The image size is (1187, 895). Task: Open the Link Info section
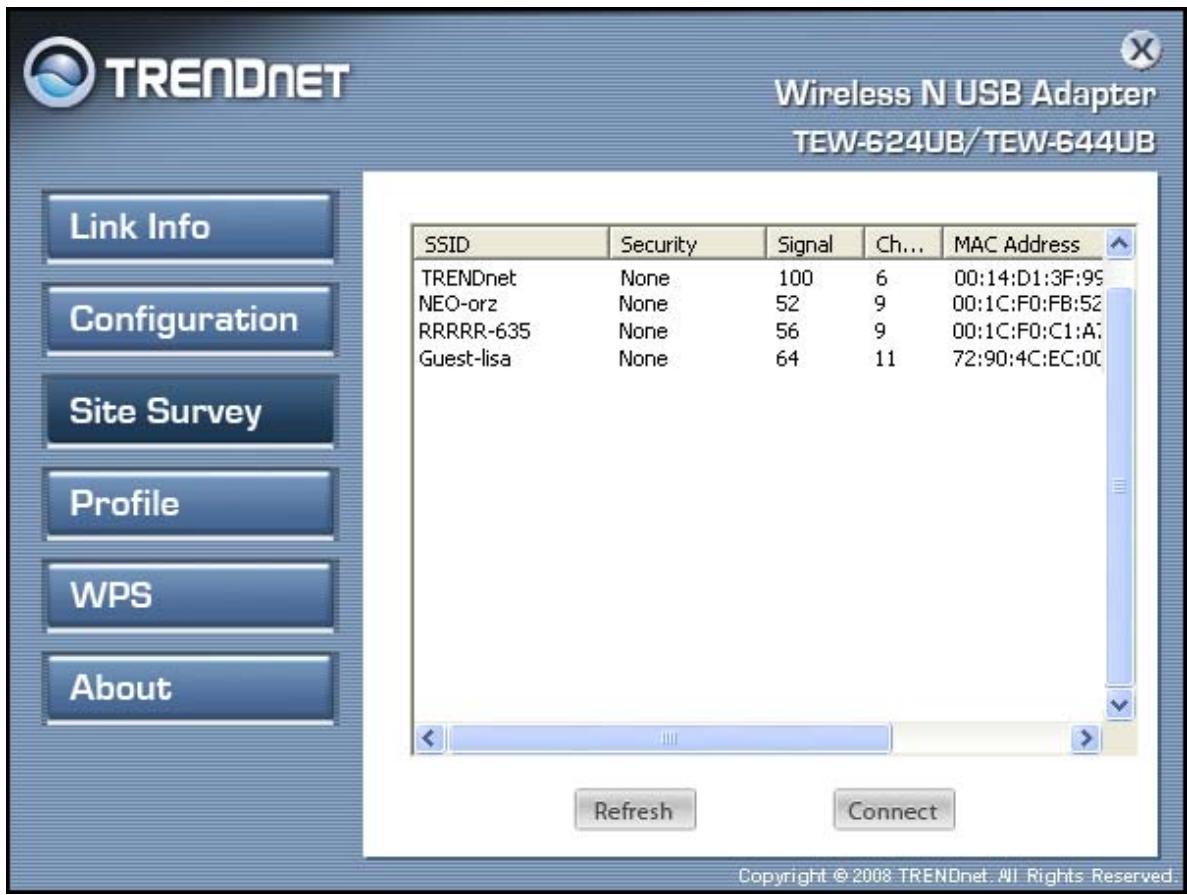(x=189, y=227)
